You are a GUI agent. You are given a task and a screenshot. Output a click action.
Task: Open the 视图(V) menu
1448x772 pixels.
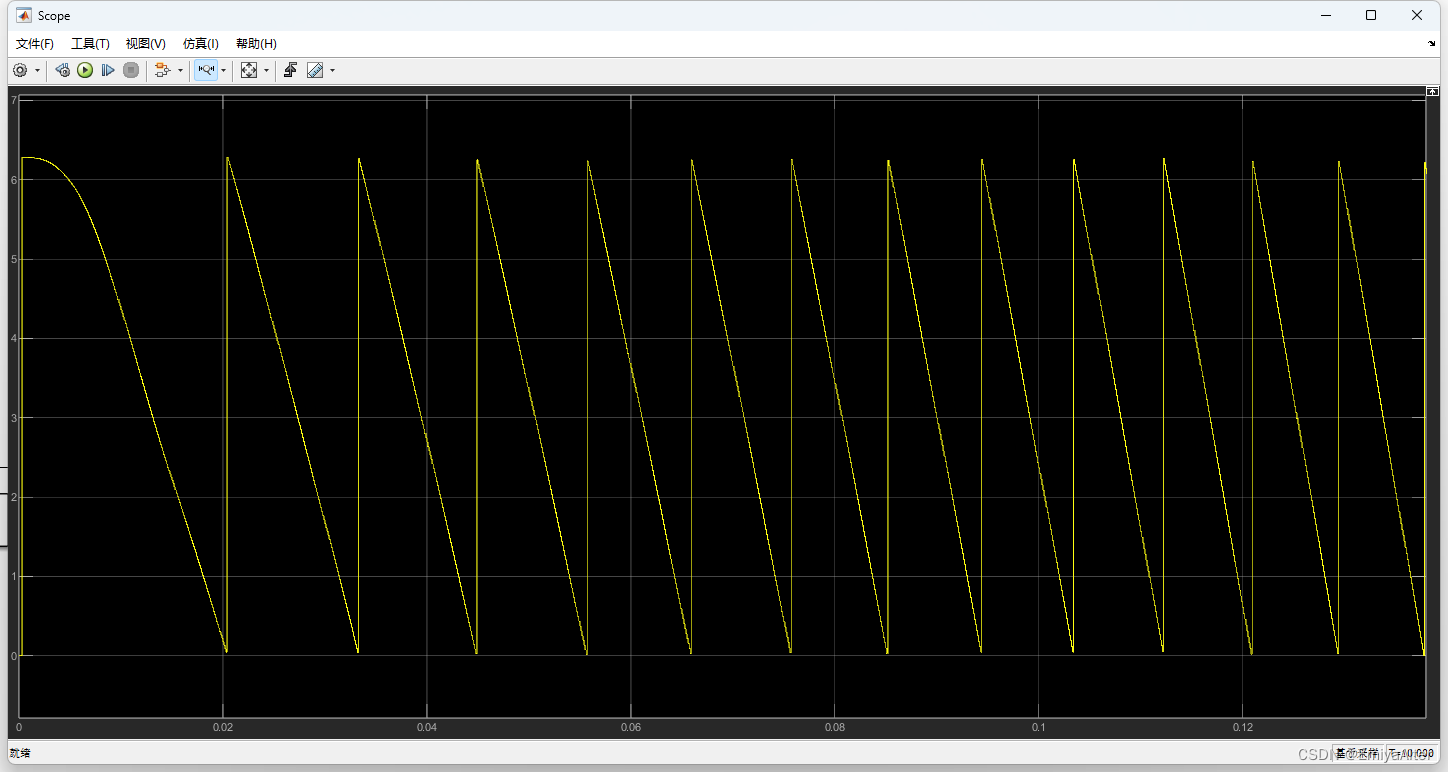pos(145,43)
